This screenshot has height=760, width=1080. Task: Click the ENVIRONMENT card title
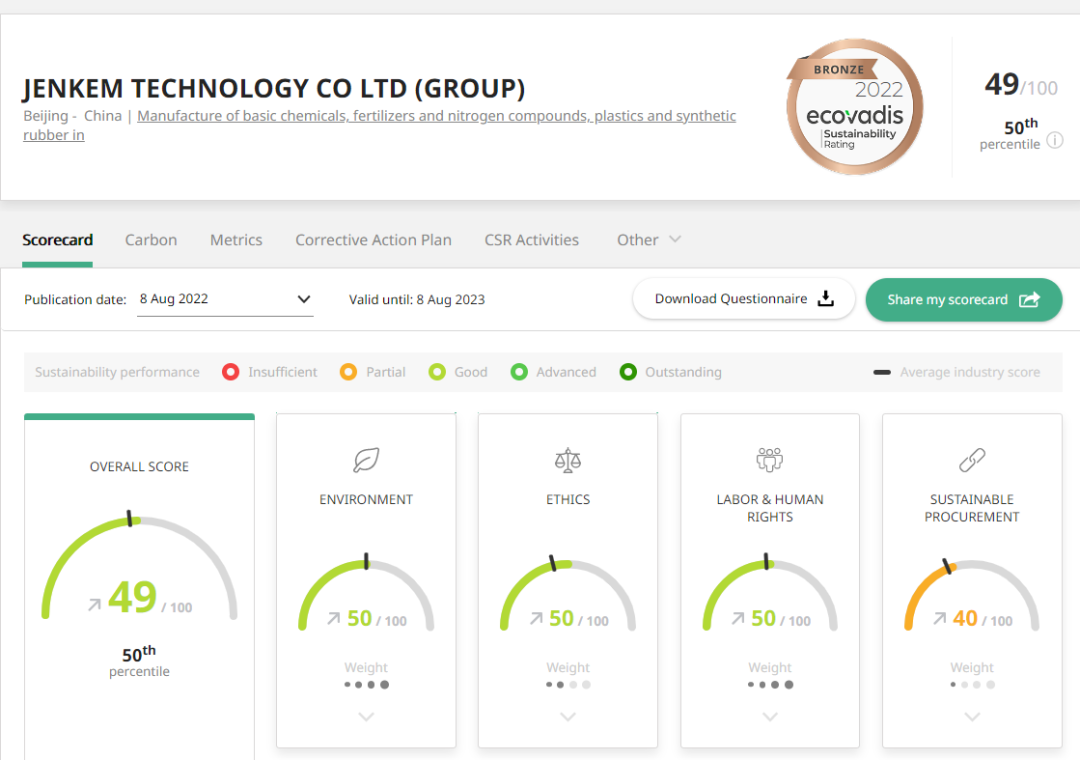[366, 500]
